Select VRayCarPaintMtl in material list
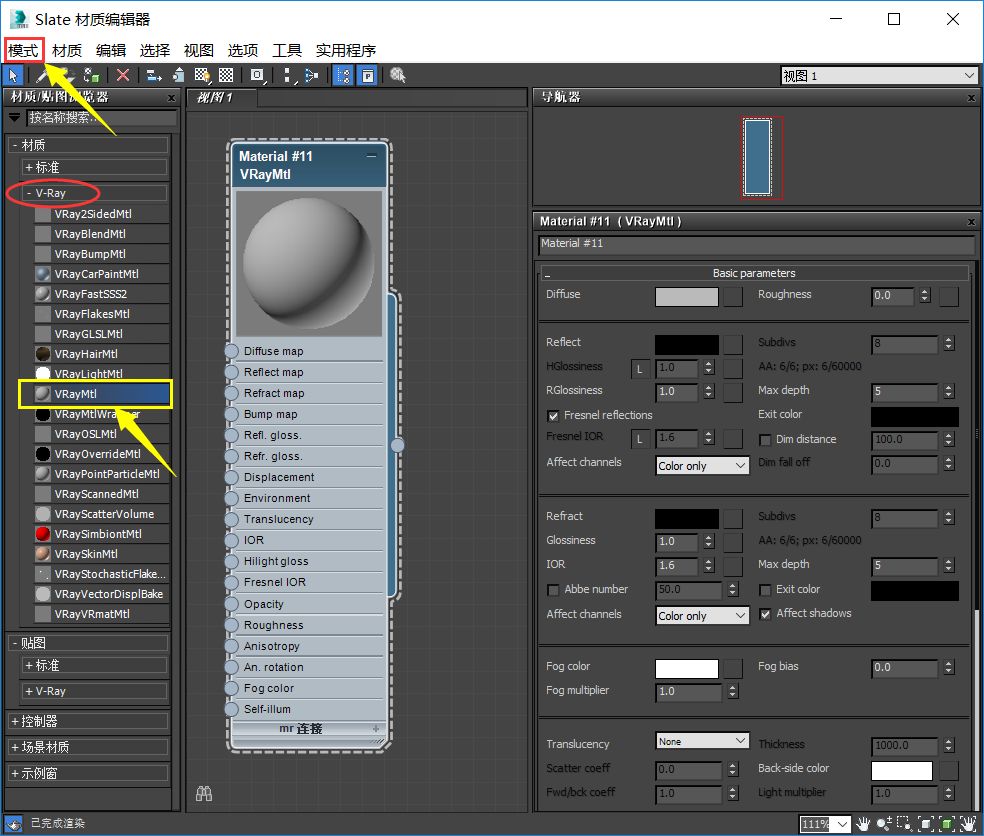This screenshot has width=984, height=836. point(102,274)
